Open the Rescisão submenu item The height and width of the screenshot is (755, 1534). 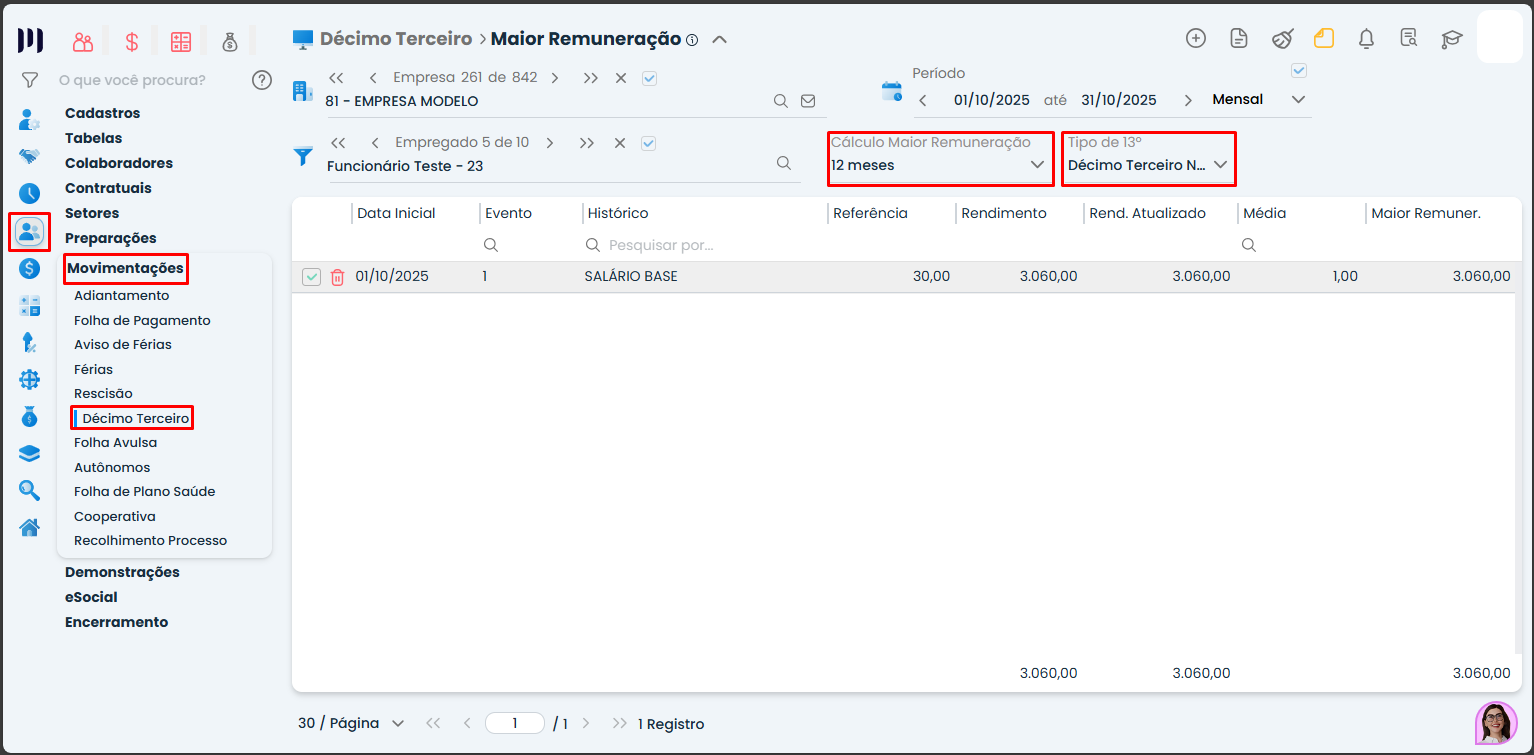(103, 394)
